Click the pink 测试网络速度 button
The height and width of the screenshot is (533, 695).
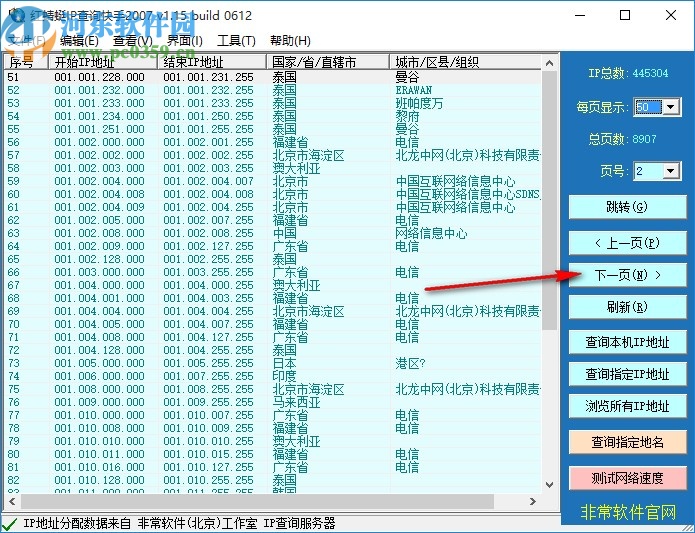click(627, 478)
